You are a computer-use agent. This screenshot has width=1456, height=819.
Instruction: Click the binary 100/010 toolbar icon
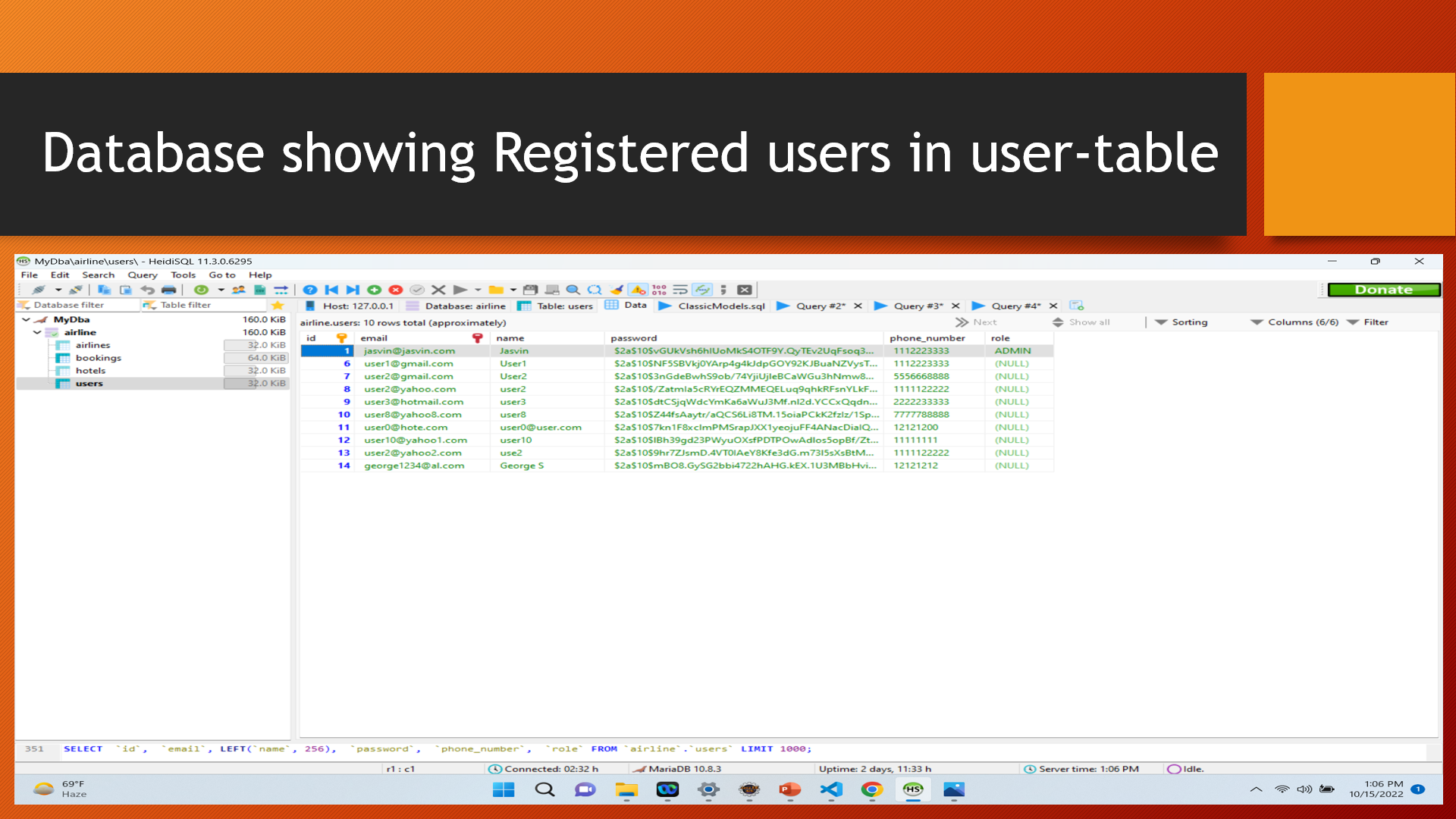tap(659, 290)
